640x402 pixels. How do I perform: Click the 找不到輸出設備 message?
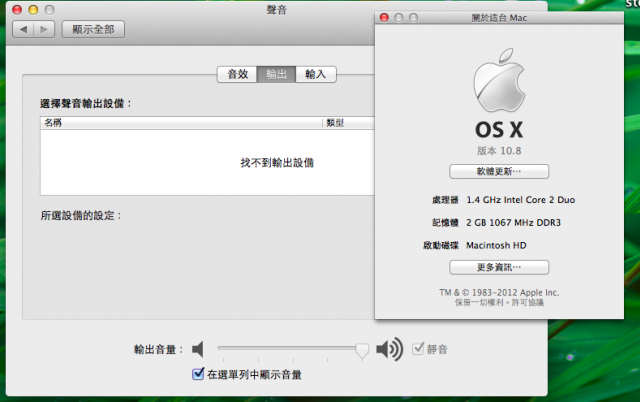(x=277, y=163)
